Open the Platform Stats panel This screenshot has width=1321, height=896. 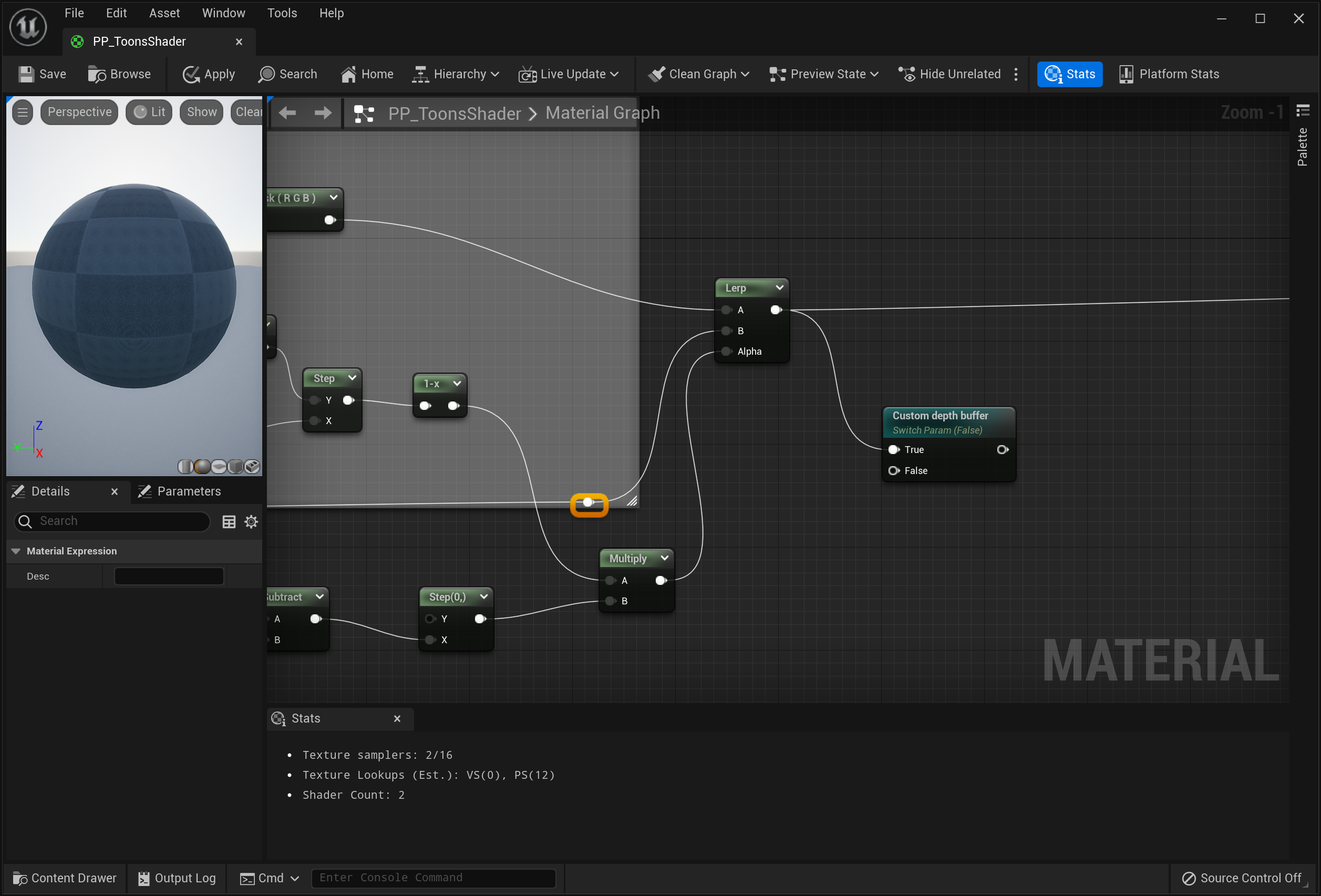[1169, 75]
